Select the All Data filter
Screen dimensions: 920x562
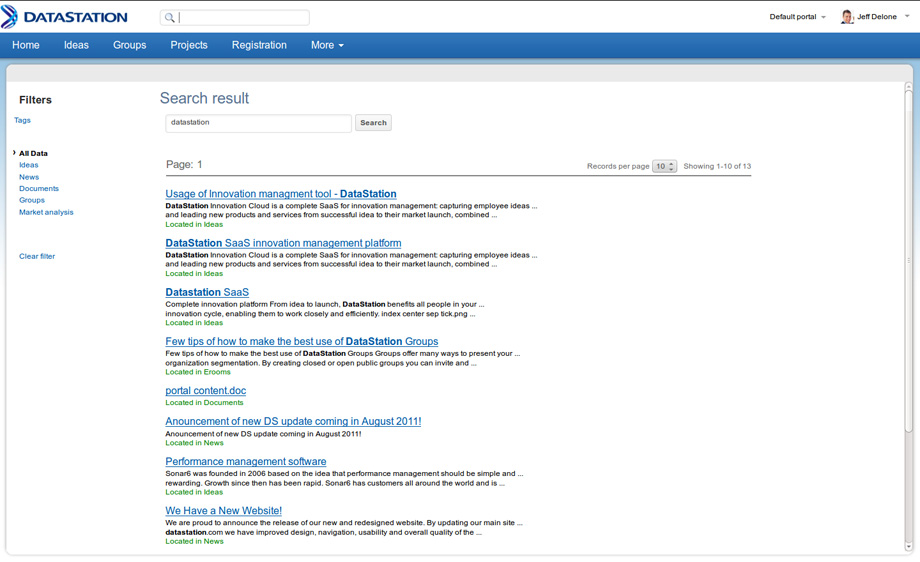(33, 154)
